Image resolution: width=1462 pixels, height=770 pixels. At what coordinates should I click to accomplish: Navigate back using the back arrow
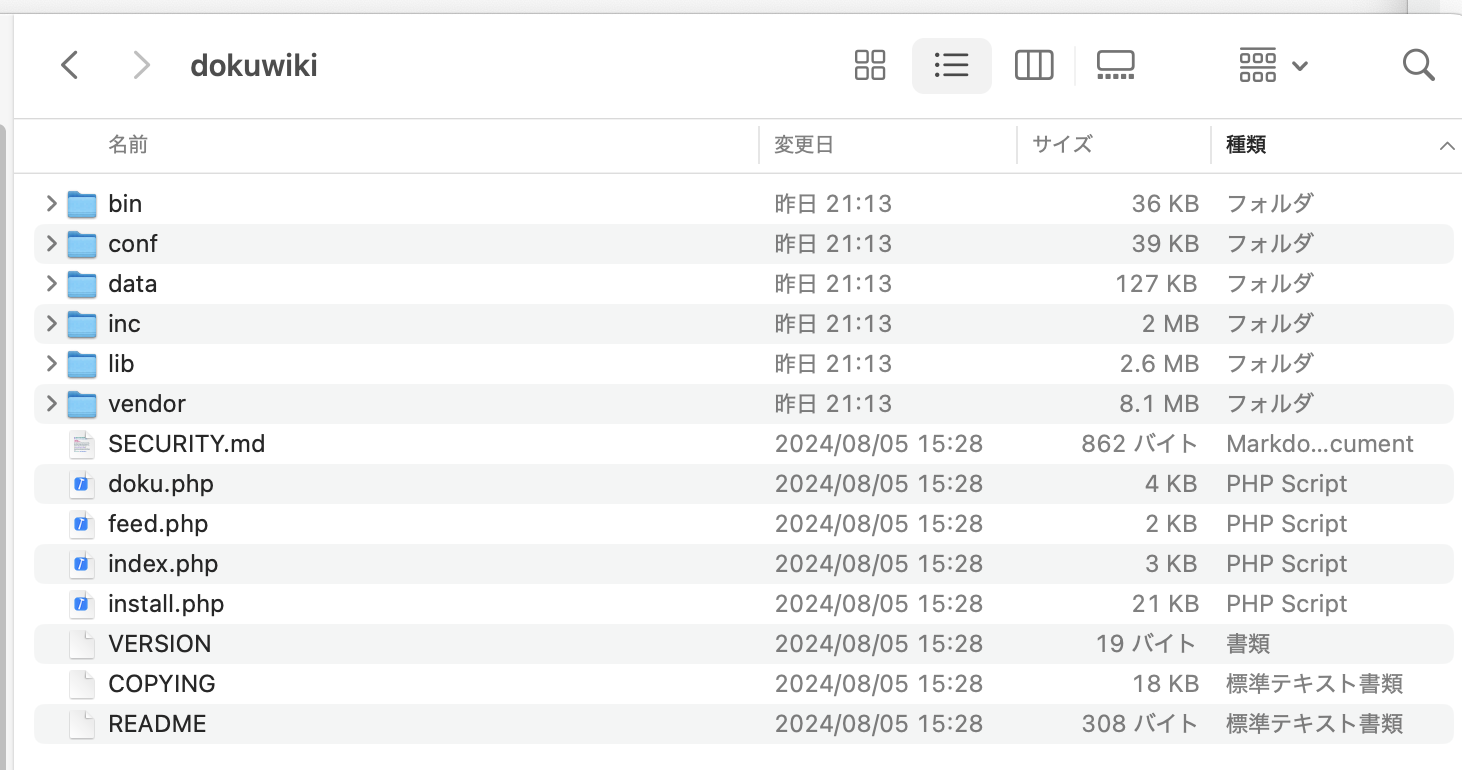pos(69,65)
